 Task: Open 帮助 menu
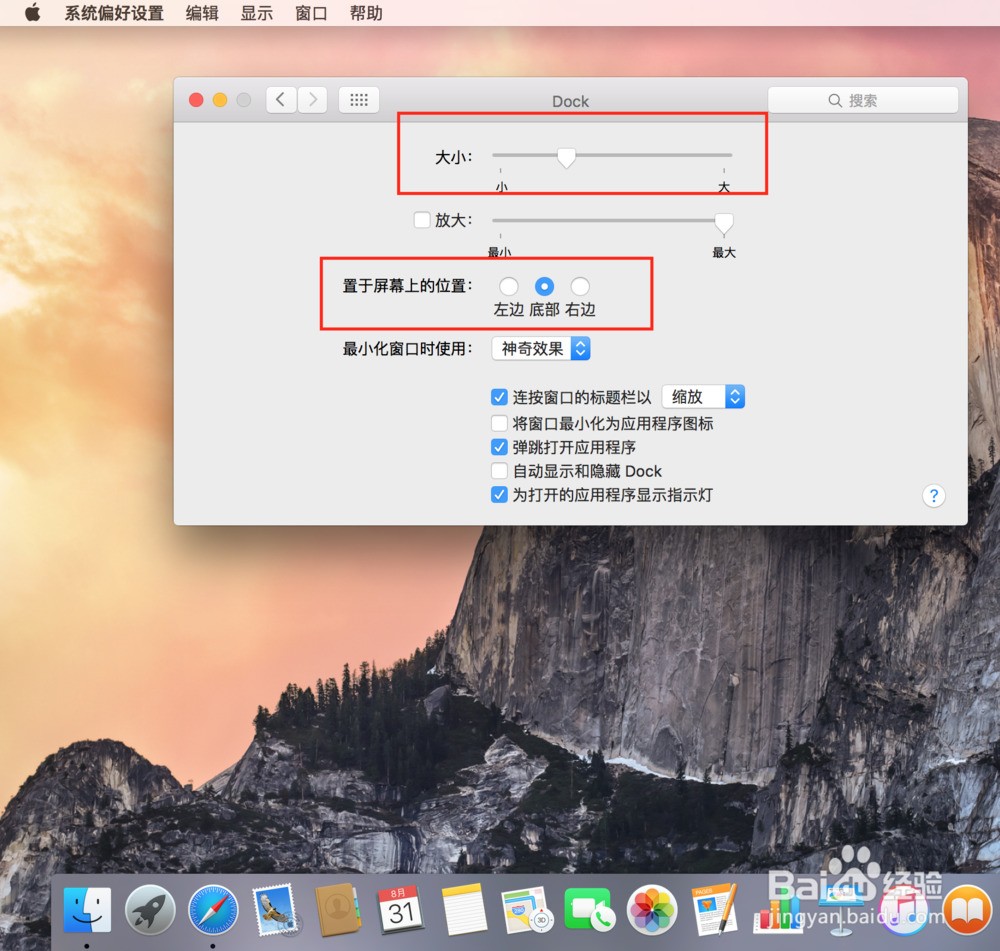click(x=366, y=13)
